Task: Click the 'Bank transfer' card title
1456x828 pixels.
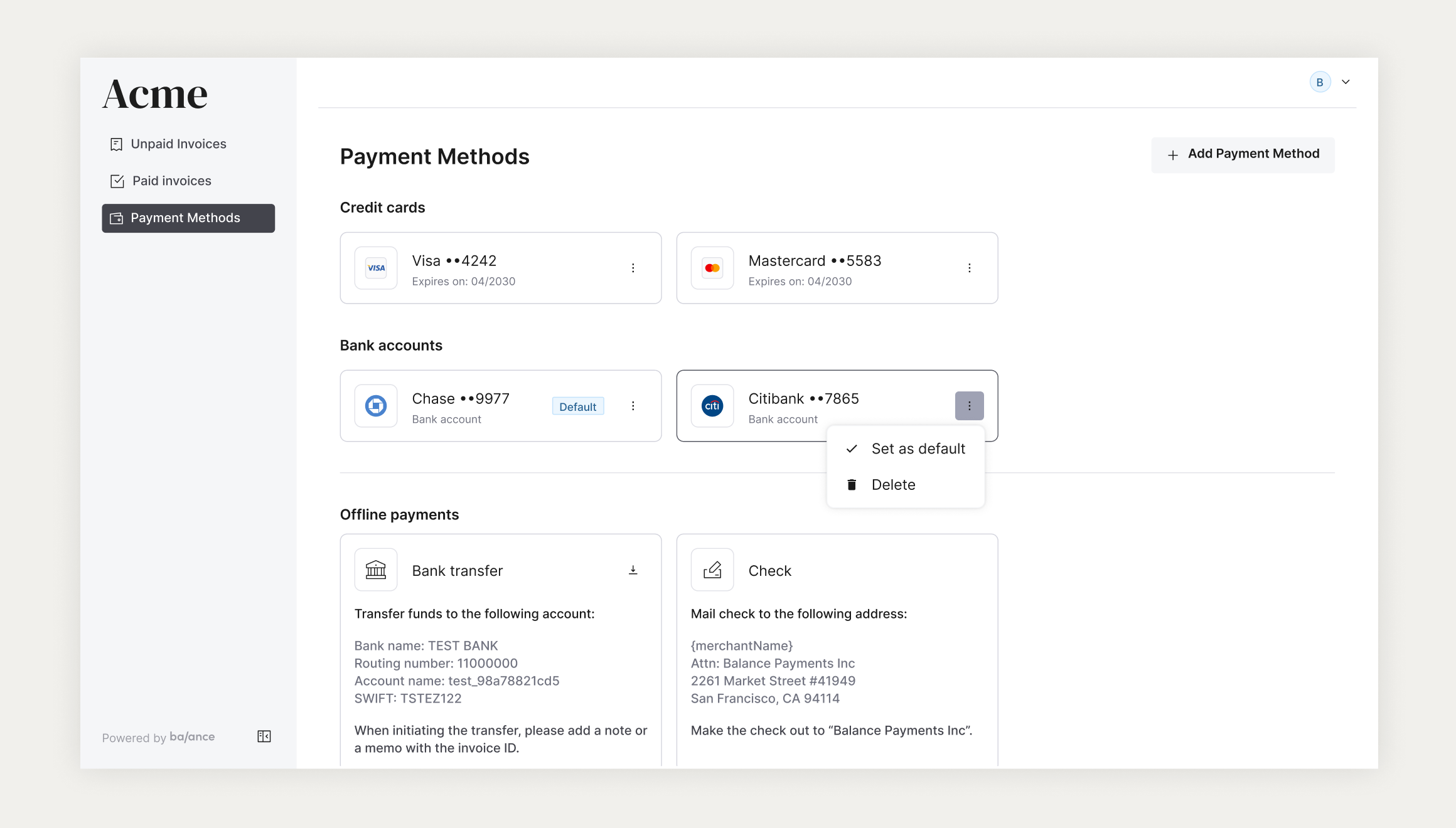Action: (458, 571)
